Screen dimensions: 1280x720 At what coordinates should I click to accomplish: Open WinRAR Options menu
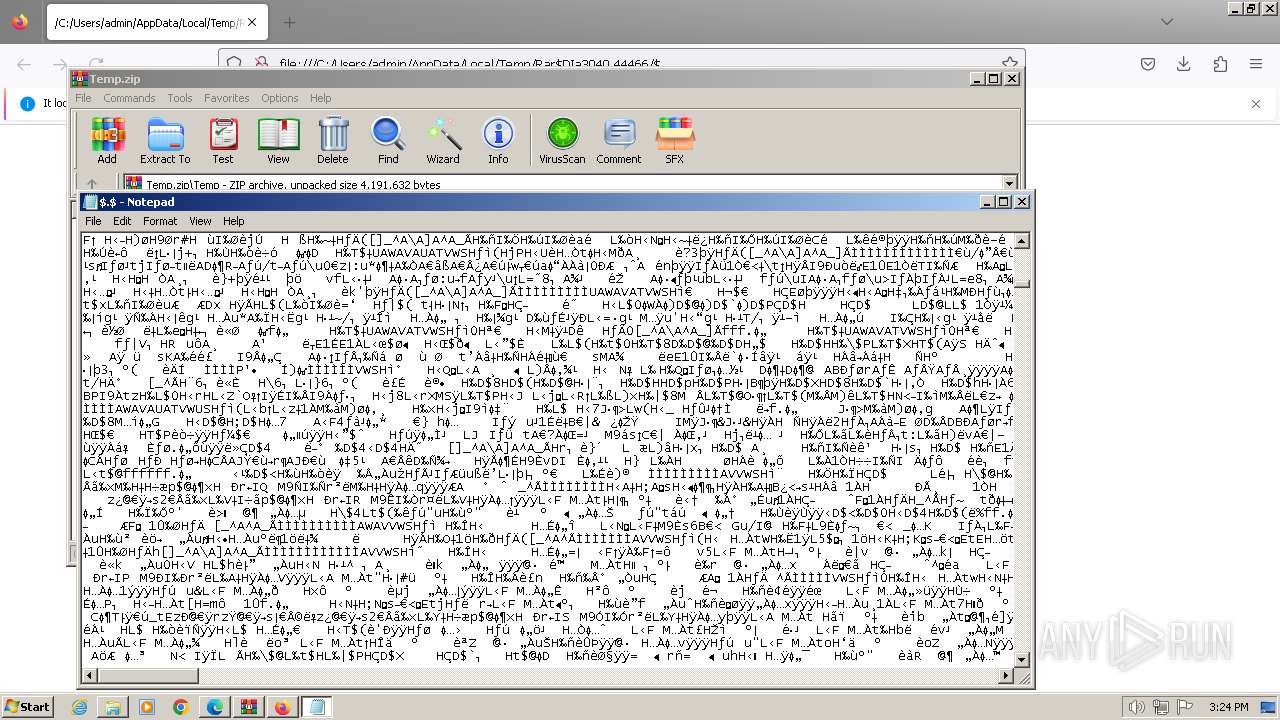(x=280, y=98)
